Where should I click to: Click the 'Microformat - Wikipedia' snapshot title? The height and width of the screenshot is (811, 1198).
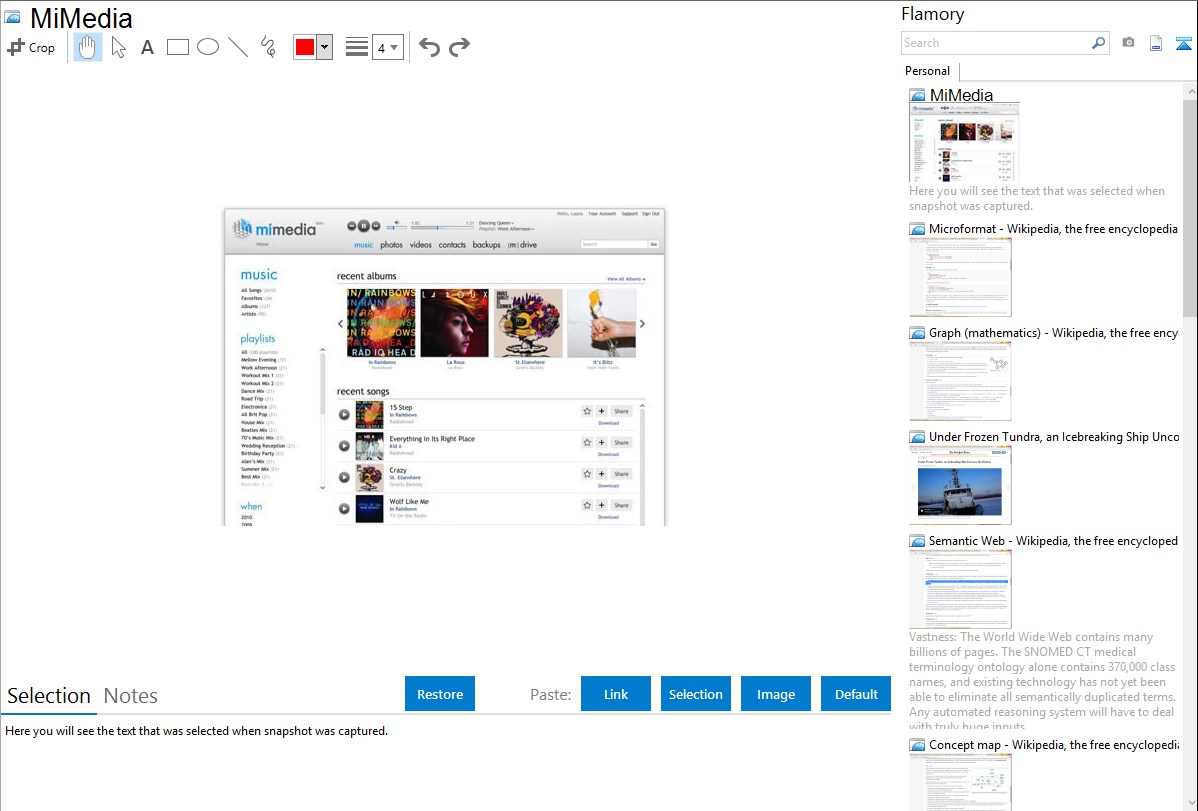(x=1053, y=229)
